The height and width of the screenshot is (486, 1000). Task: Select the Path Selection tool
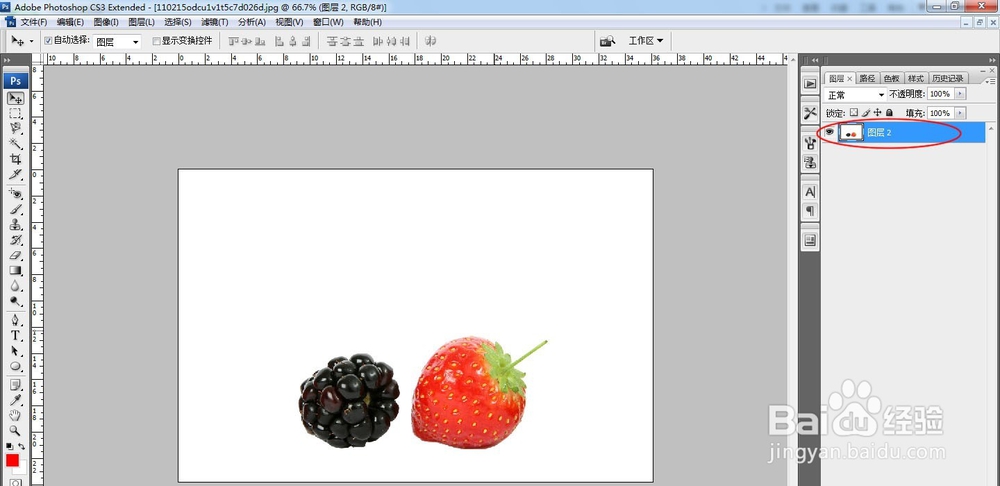coord(15,351)
